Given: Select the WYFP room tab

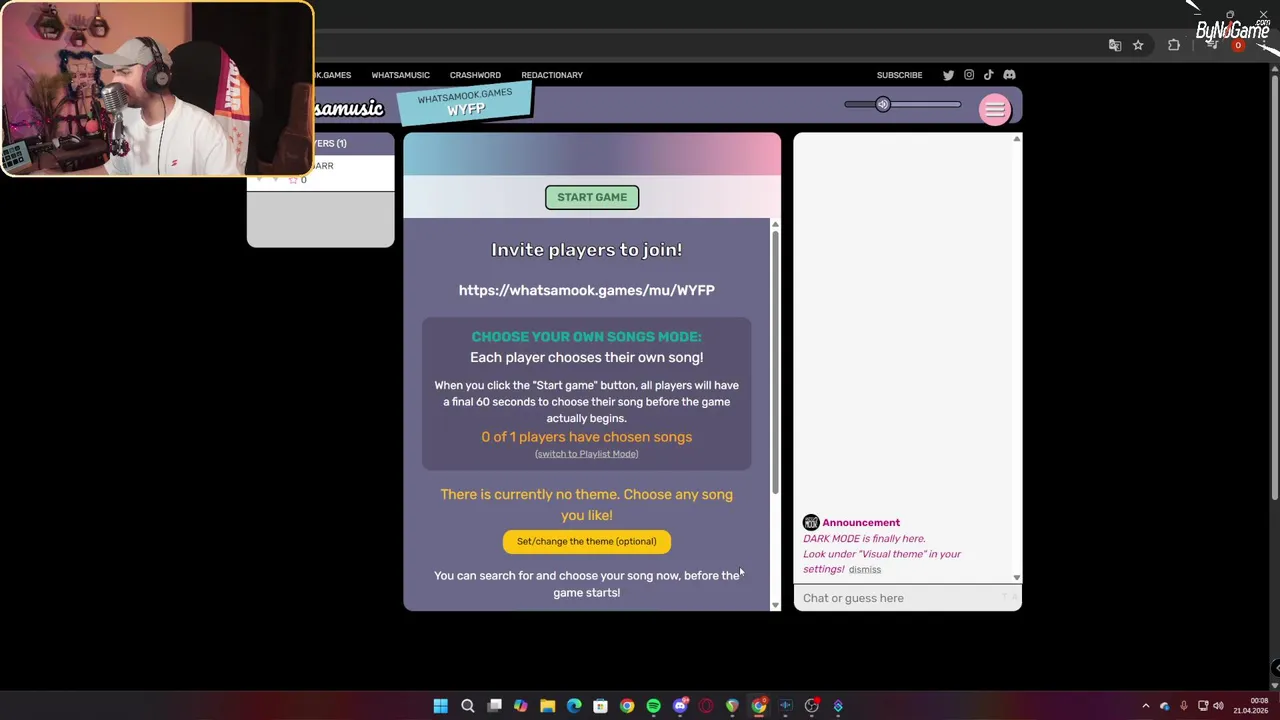Looking at the screenshot, I should click(x=465, y=103).
